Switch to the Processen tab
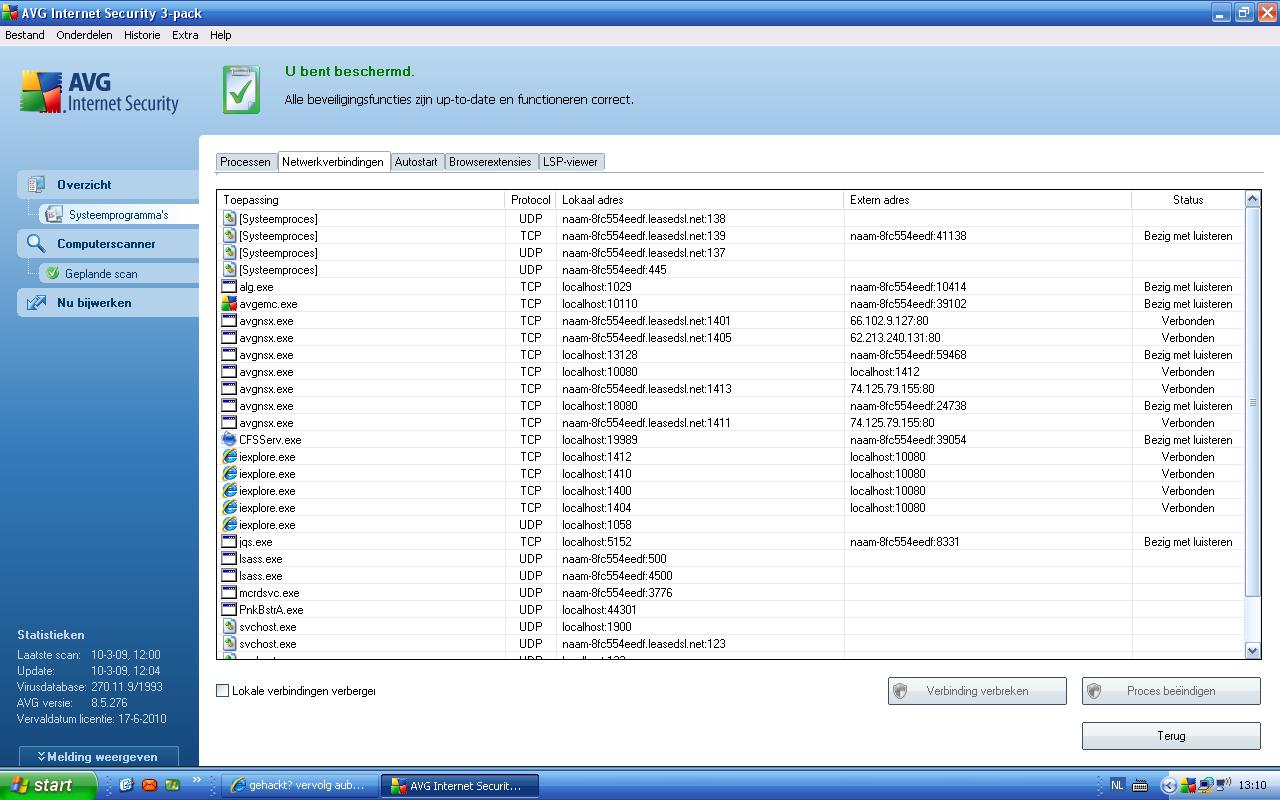 pos(246,162)
